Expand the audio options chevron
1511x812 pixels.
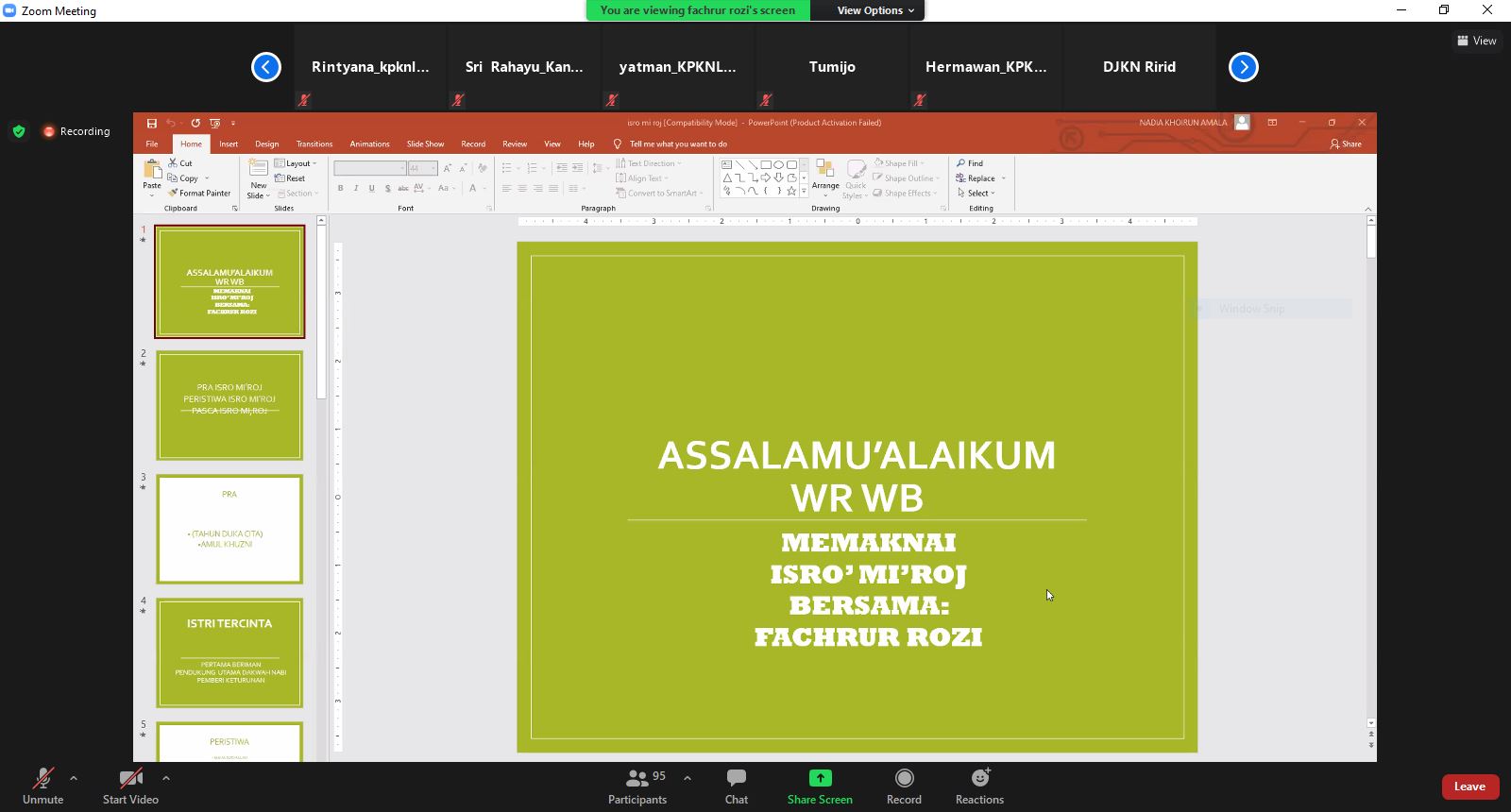coord(74,778)
